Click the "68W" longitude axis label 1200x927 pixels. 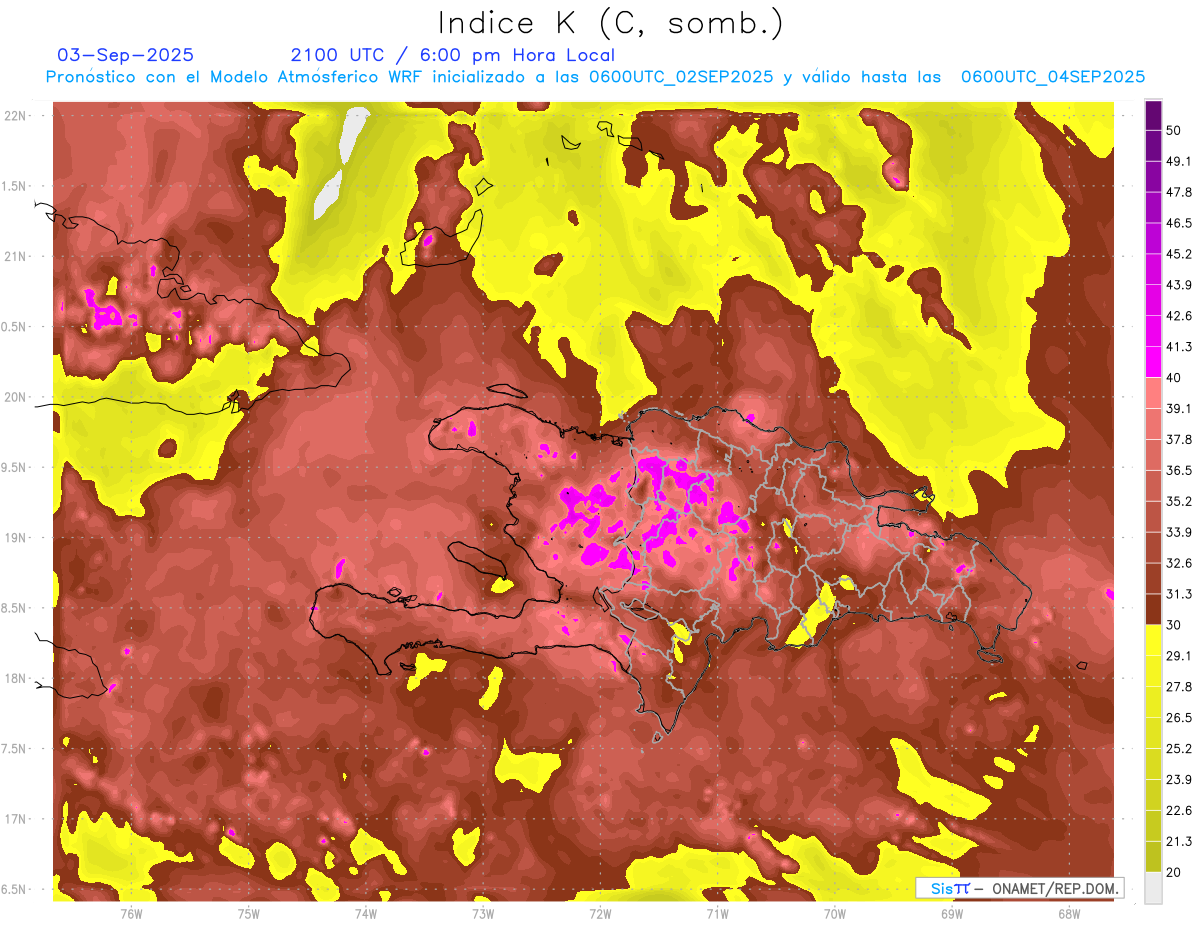pyautogui.click(x=1069, y=914)
